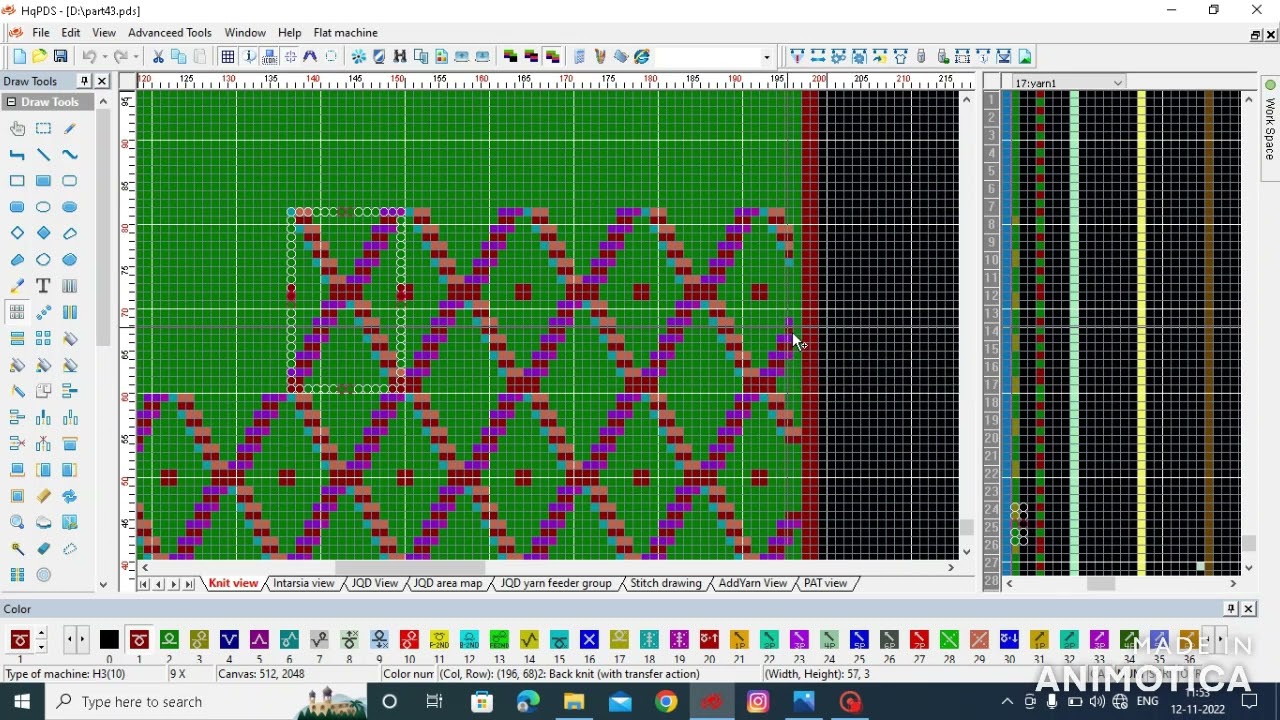Image resolution: width=1280 pixels, height=720 pixels.
Task: Select the red color 10 swatch
Action: coord(409,640)
